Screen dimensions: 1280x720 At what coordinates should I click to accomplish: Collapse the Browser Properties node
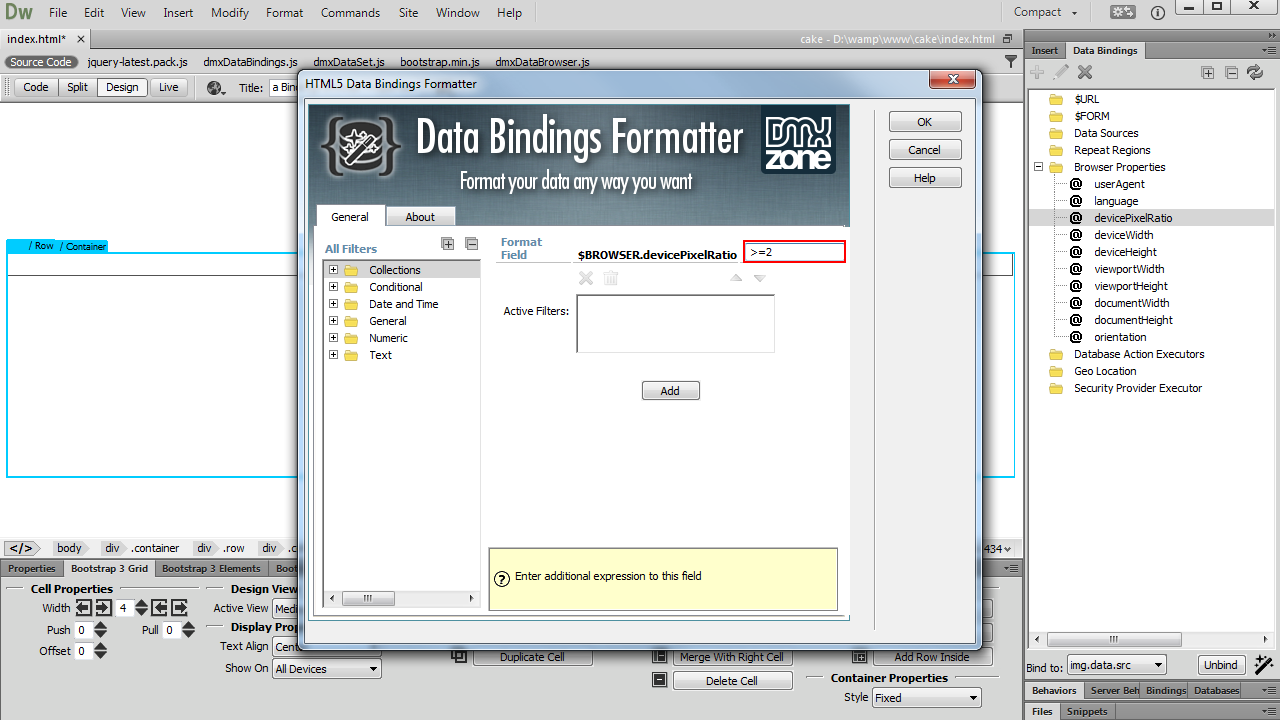(1038, 167)
